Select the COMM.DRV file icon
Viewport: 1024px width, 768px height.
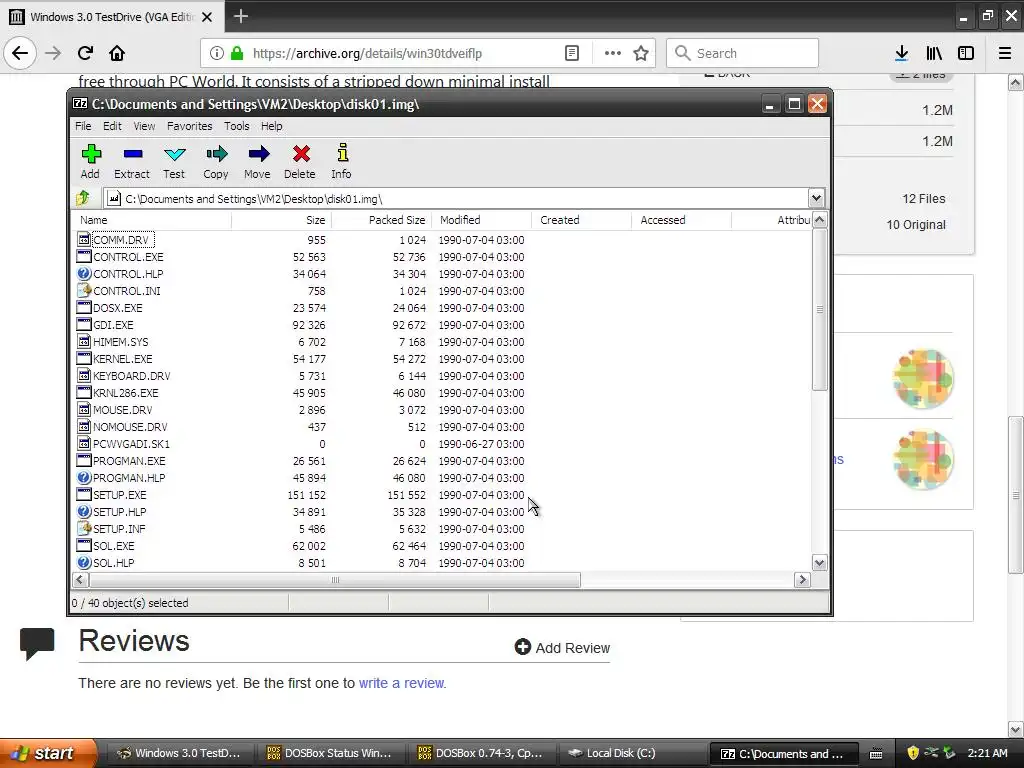[x=84, y=240]
